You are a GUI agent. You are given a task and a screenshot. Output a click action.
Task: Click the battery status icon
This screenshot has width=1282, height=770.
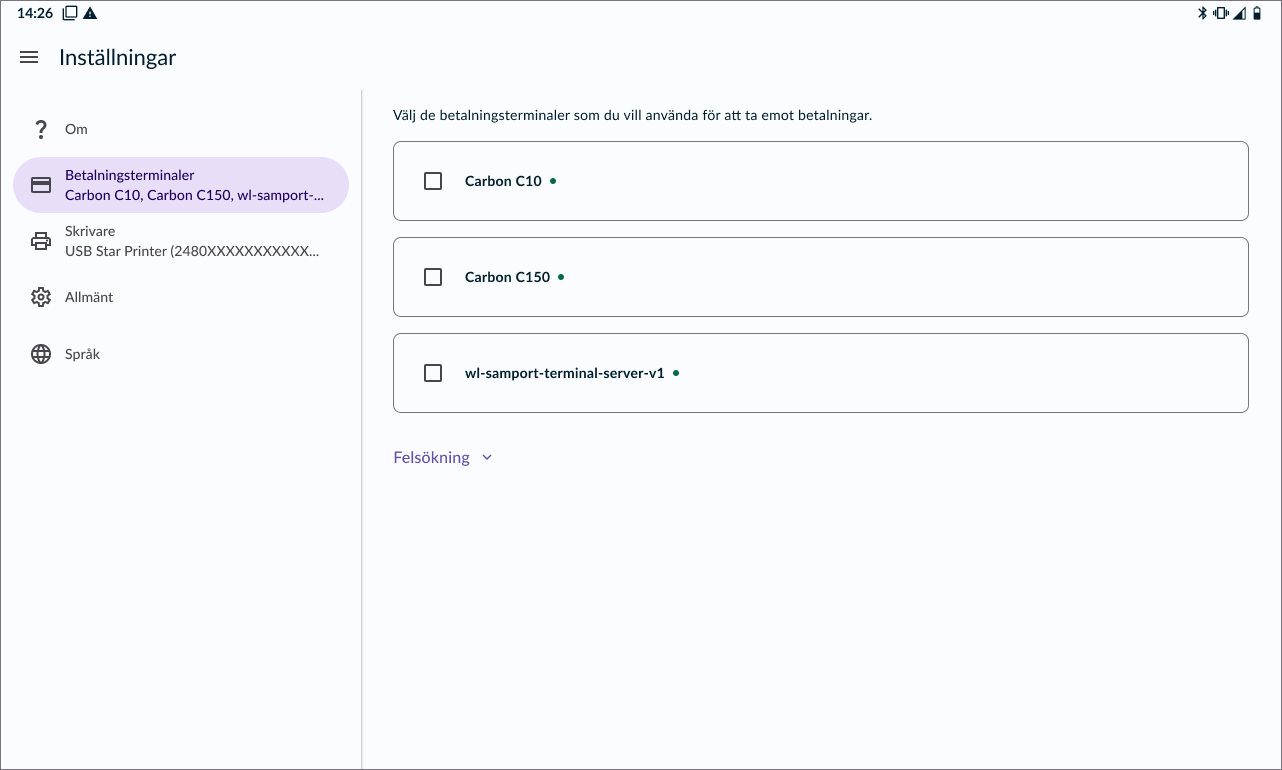[x=1257, y=13]
